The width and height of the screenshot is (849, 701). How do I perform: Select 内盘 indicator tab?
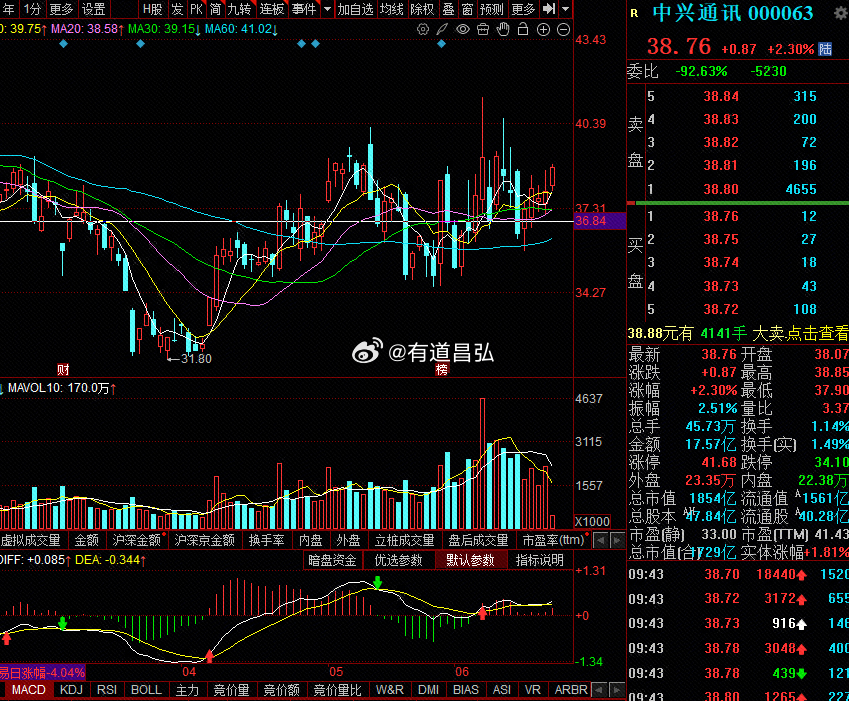[x=310, y=540]
